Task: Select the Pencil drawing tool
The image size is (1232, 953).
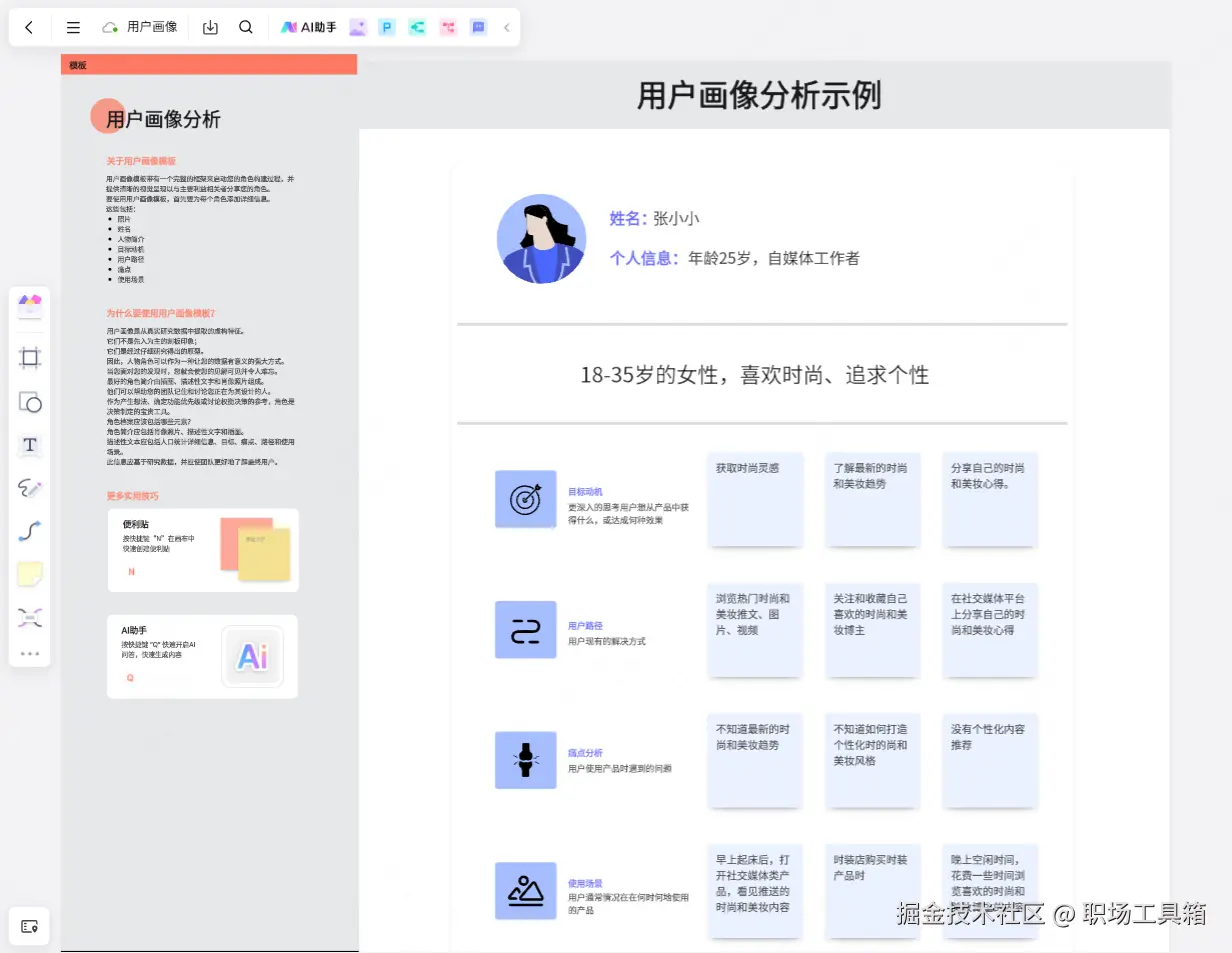Action: click(x=30, y=488)
